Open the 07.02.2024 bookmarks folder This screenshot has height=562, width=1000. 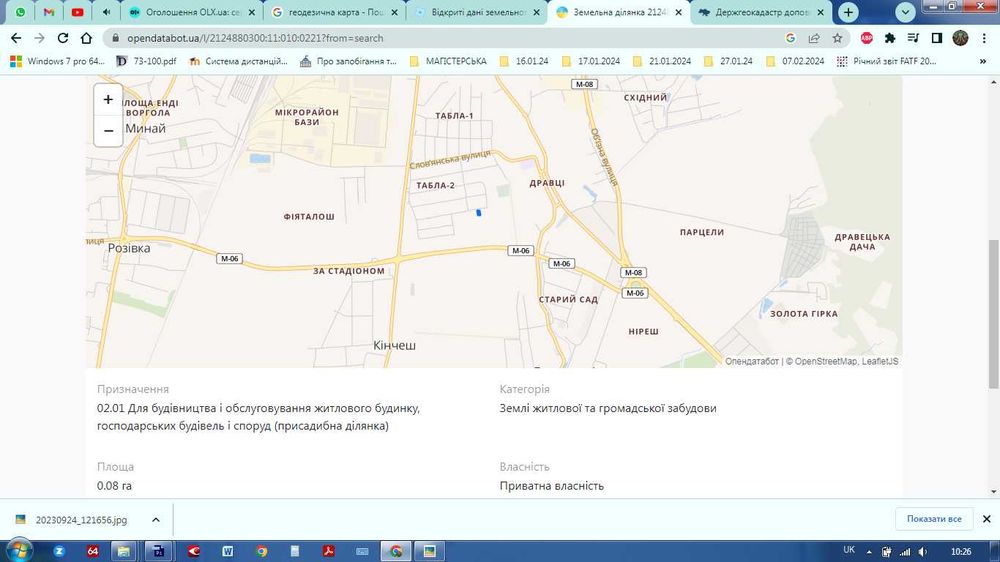point(795,61)
